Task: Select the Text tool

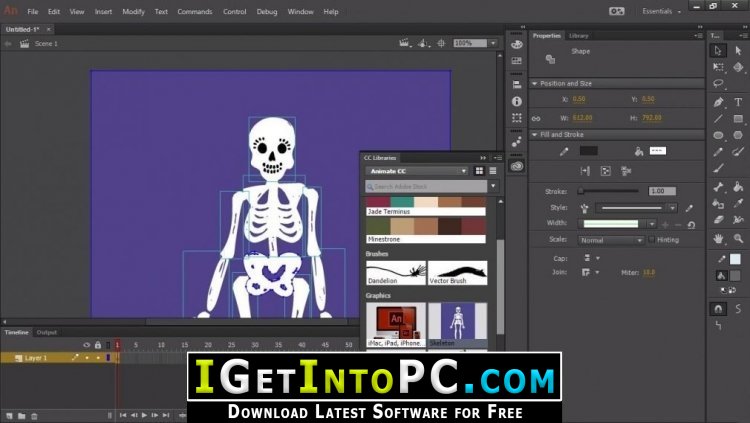Action: point(738,102)
